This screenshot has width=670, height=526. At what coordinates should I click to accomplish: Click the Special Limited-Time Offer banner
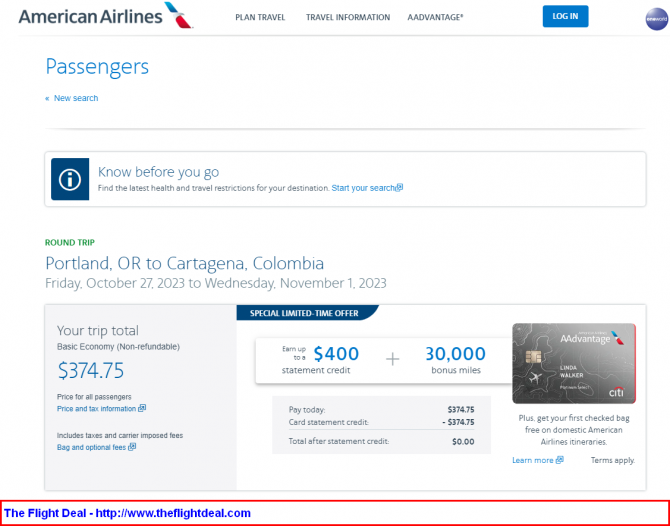(304, 313)
